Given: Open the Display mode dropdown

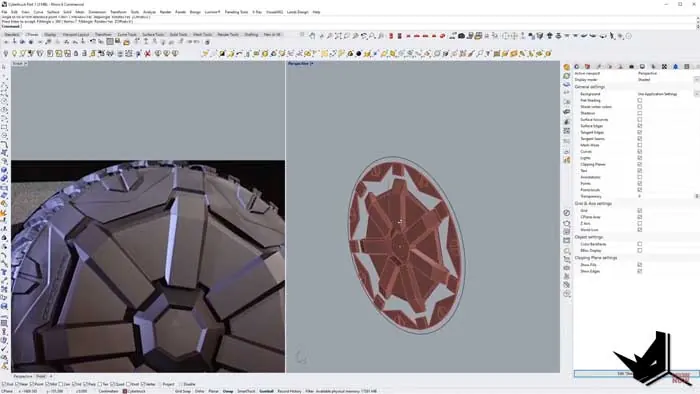Looking at the screenshot, I should [x=696, y=79].
